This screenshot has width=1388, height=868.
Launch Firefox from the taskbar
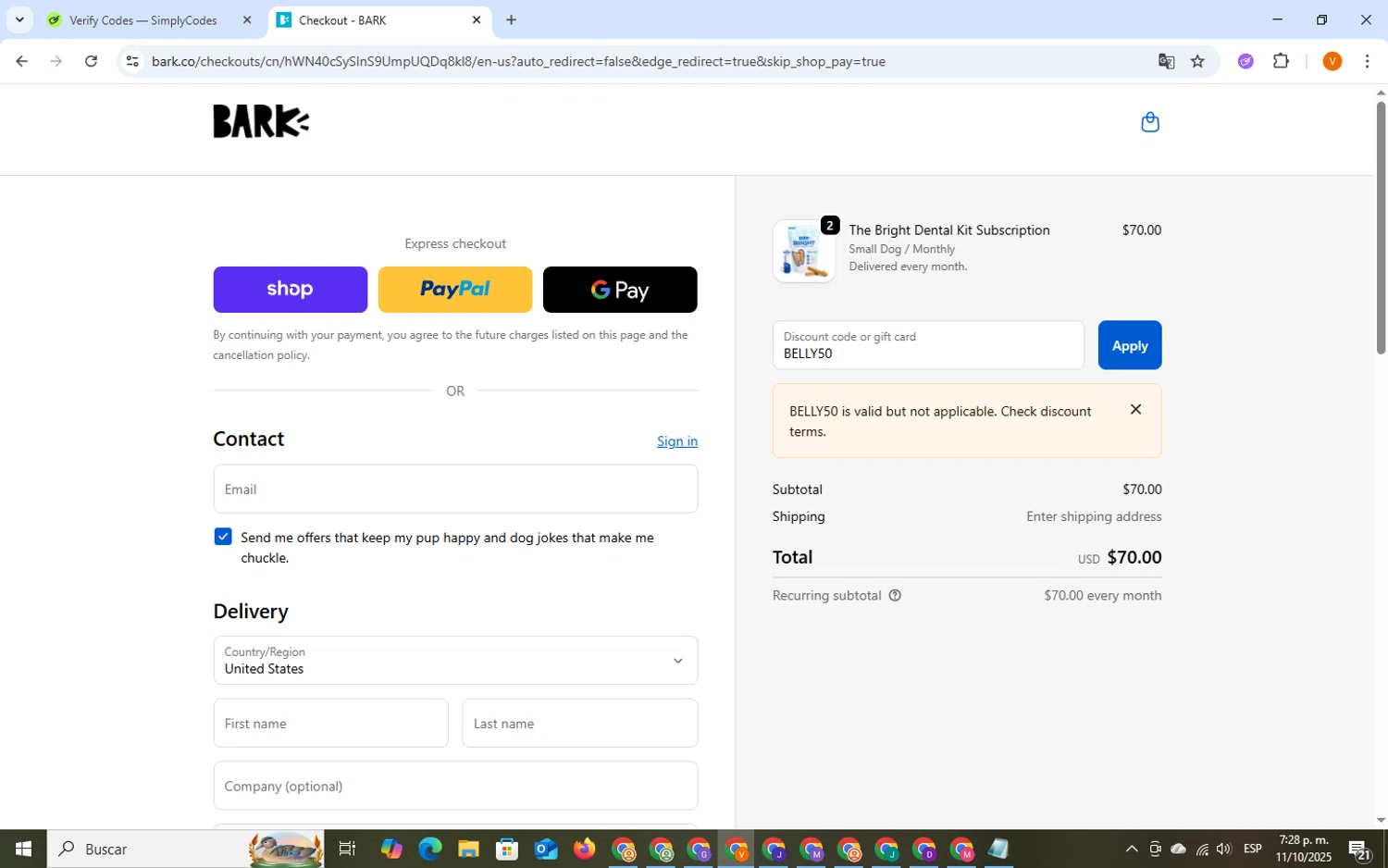(583, 849)
